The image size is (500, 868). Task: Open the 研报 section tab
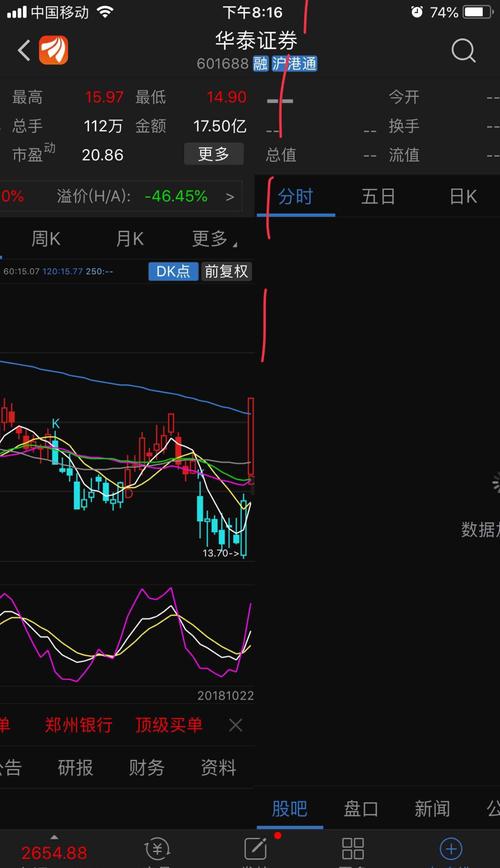pyautogui.click(x=75, y=768)
